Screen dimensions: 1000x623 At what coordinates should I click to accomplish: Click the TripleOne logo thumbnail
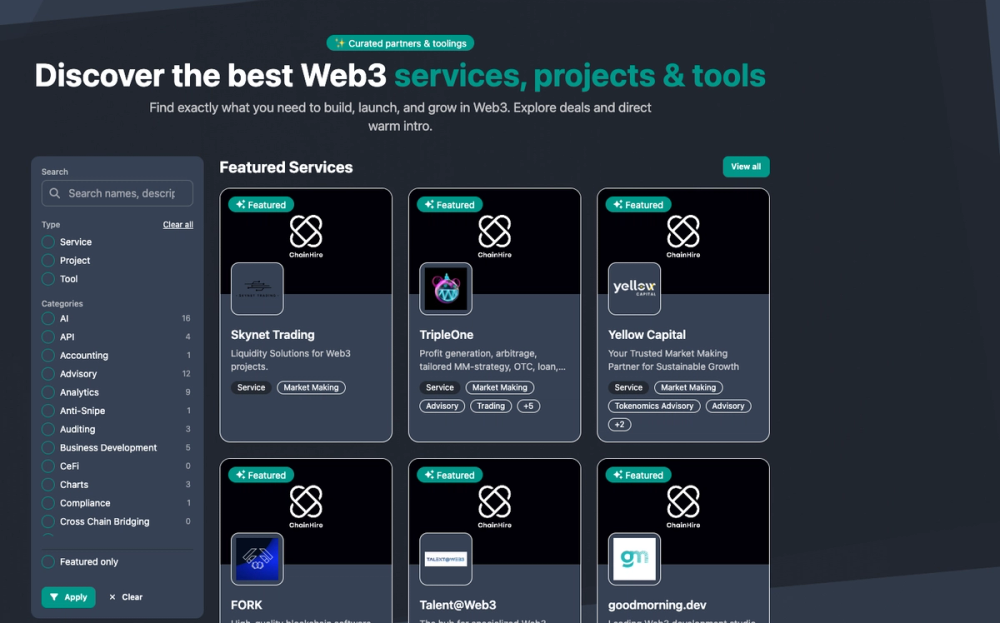[446, 289]
